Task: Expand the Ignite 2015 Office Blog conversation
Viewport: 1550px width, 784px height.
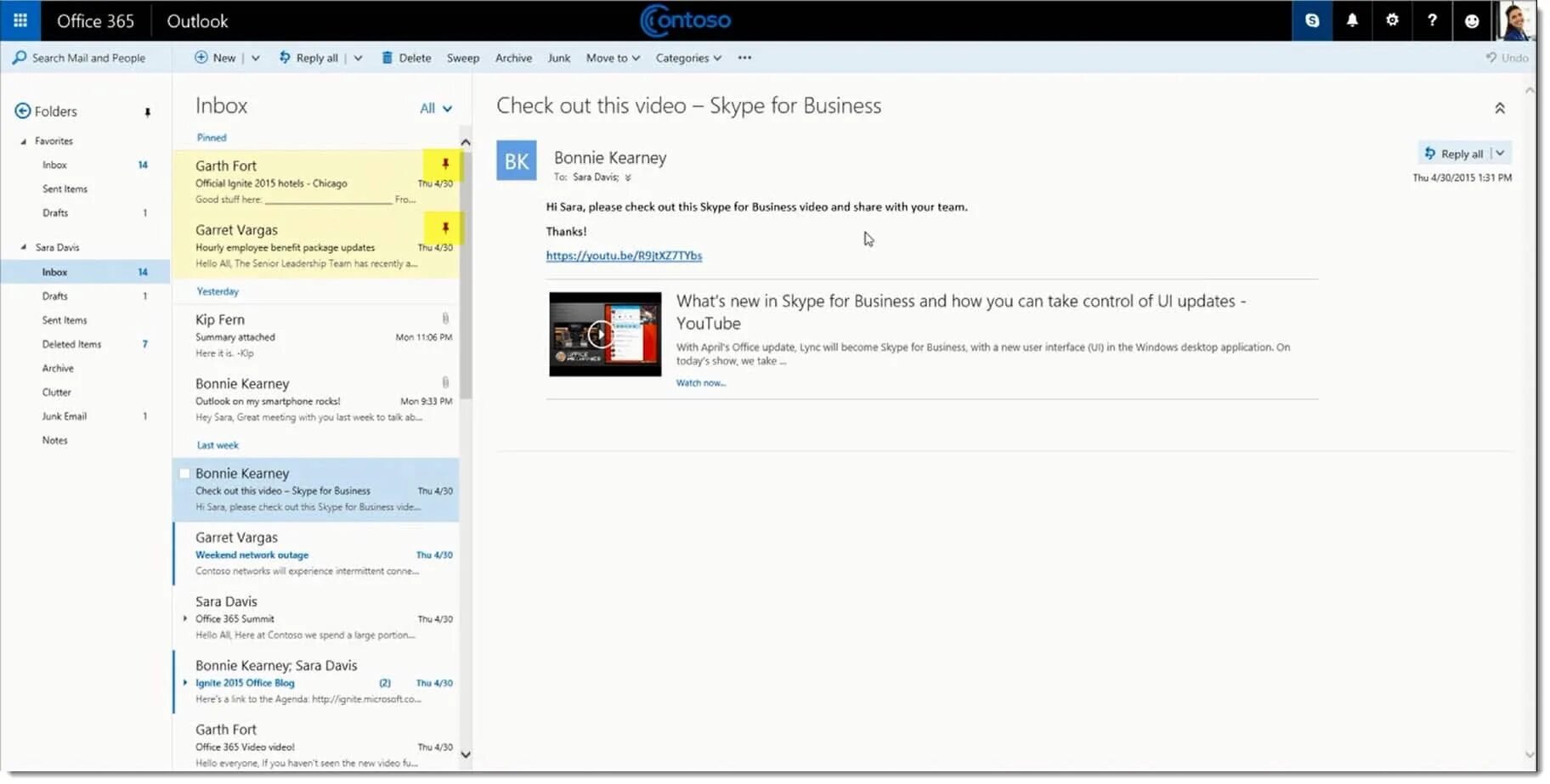Action: coord(185,682)
